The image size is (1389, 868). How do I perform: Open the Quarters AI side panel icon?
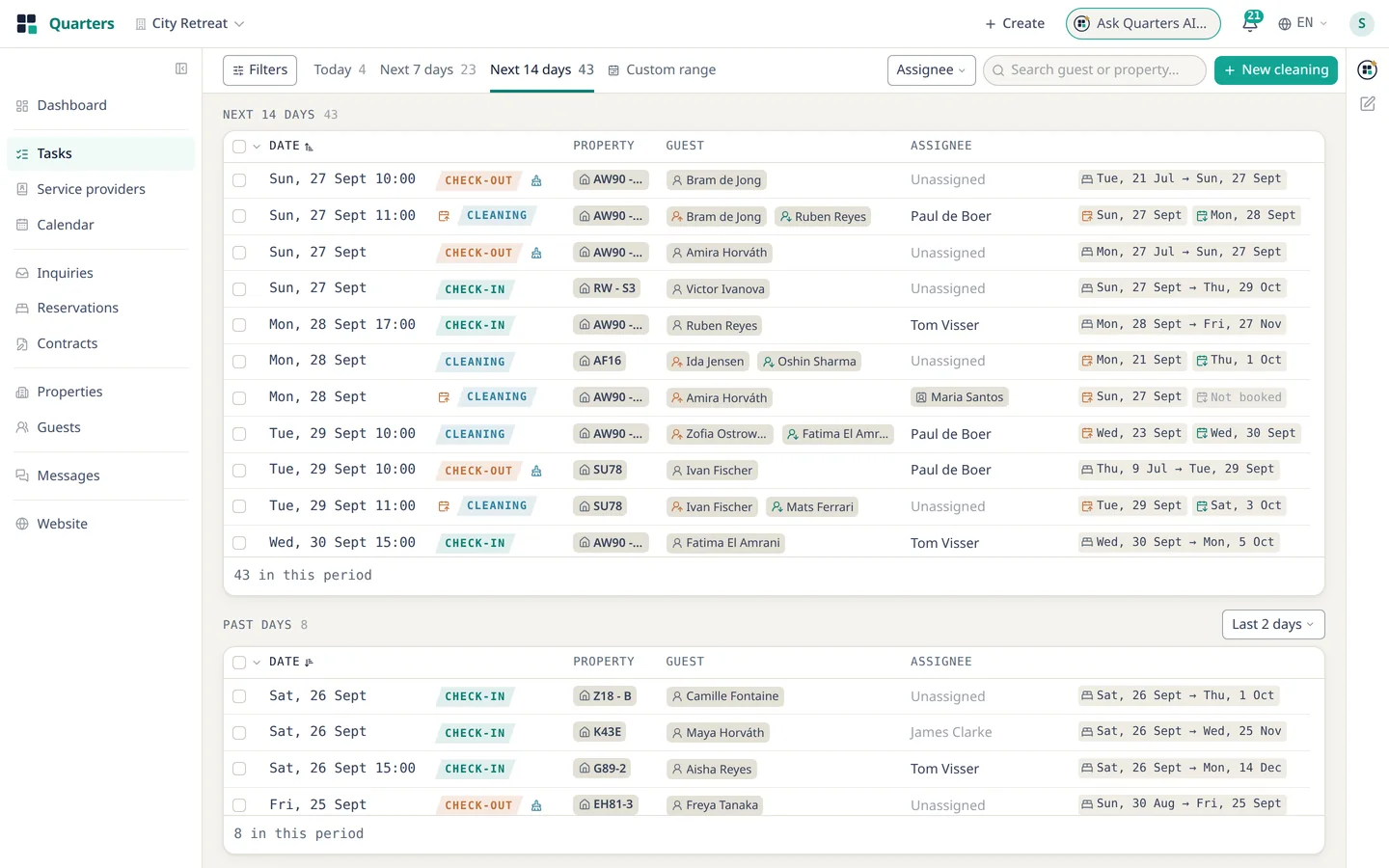pos(1367,69)
